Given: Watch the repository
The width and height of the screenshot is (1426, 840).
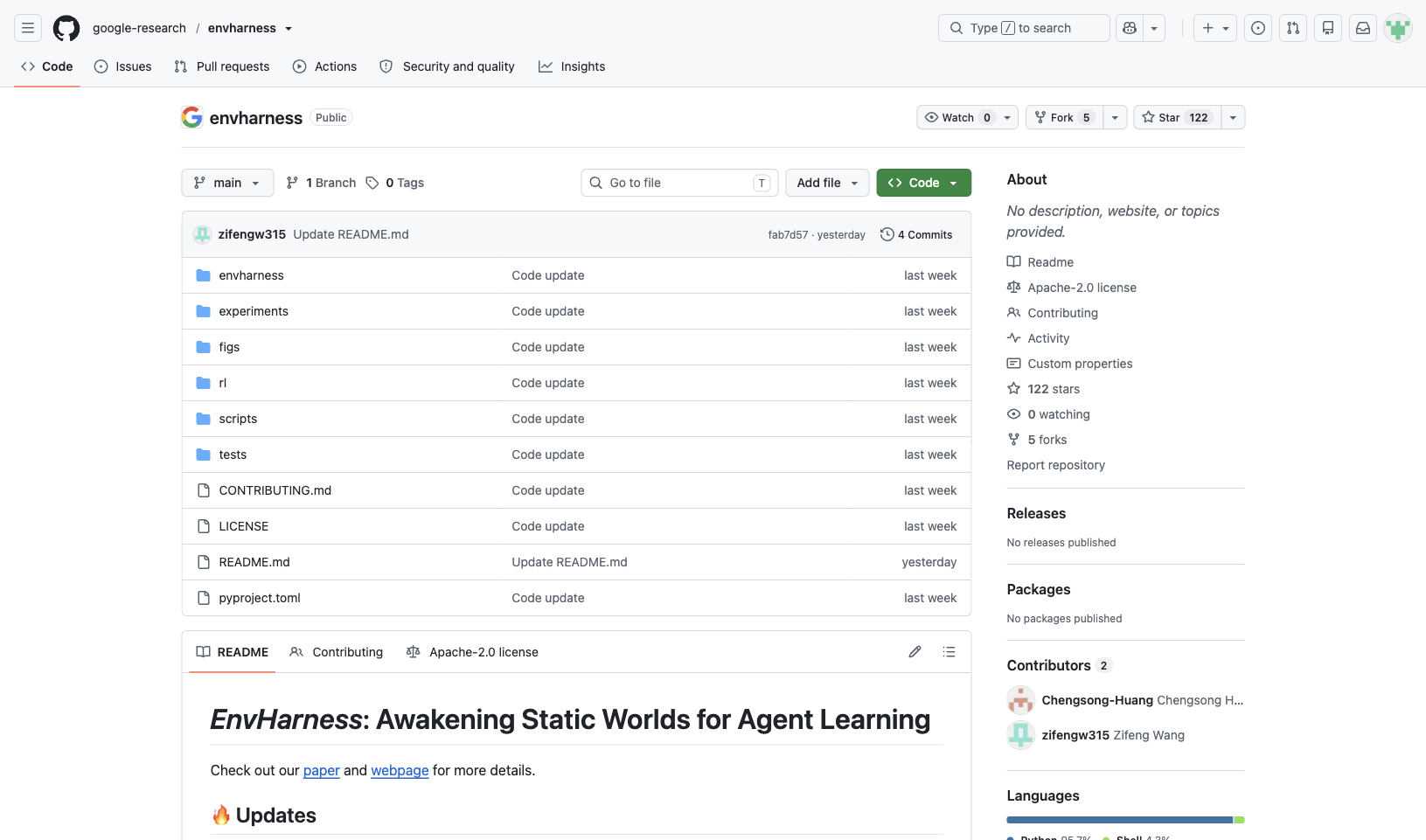Looking at the screenshot, I should 967,117.
